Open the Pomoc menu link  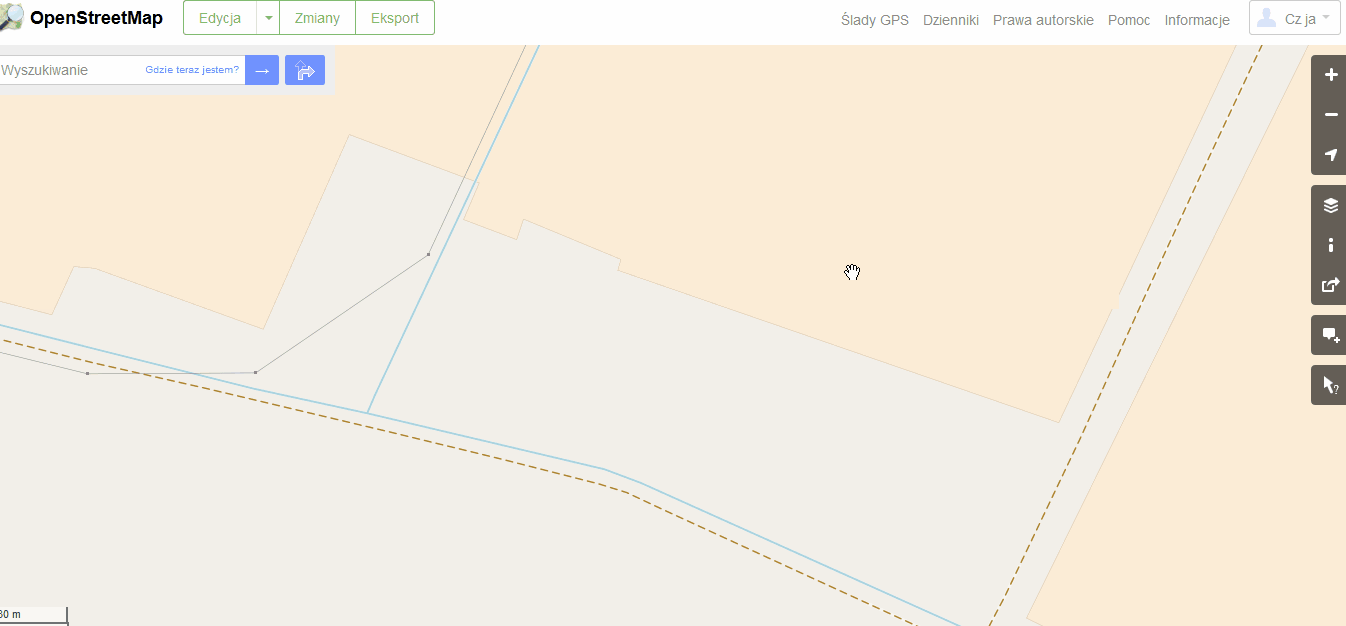pos(1129,19)
